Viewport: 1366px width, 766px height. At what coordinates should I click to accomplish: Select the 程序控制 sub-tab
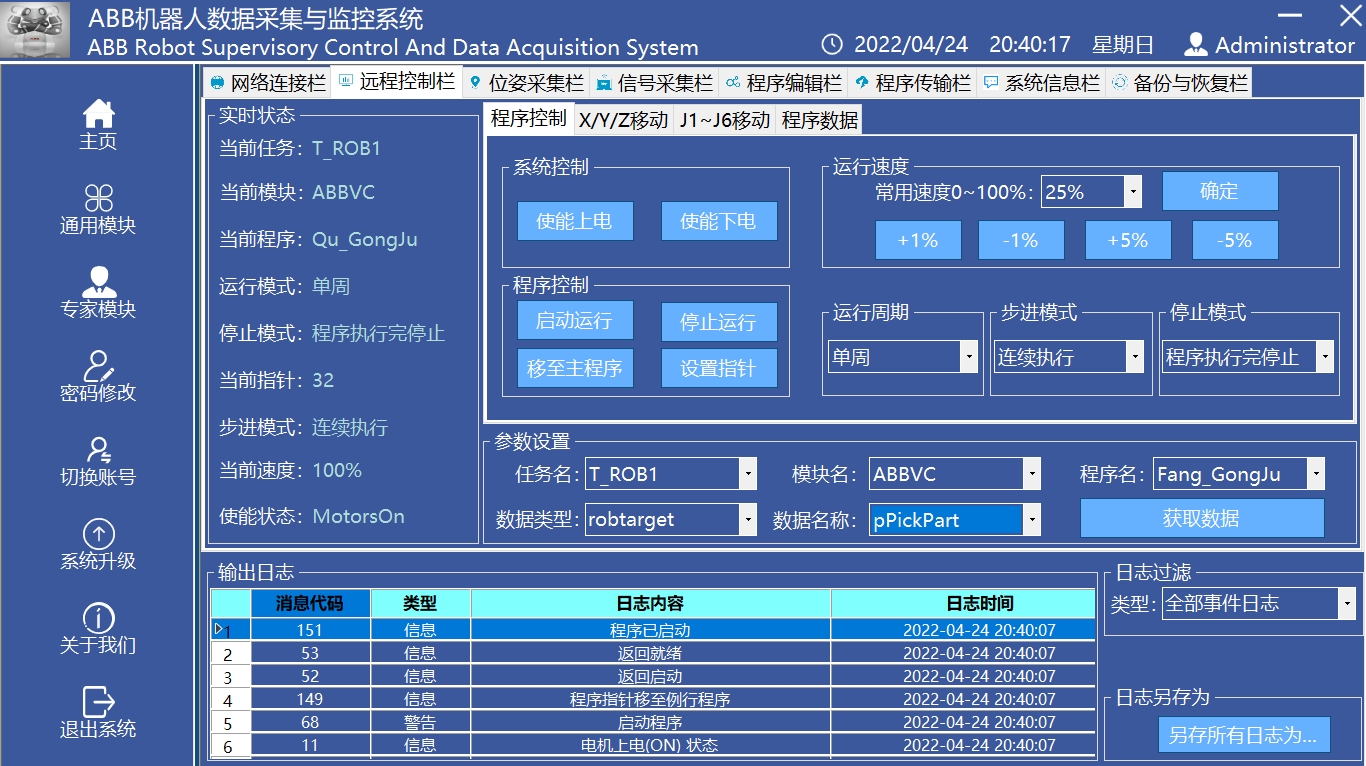529,118
